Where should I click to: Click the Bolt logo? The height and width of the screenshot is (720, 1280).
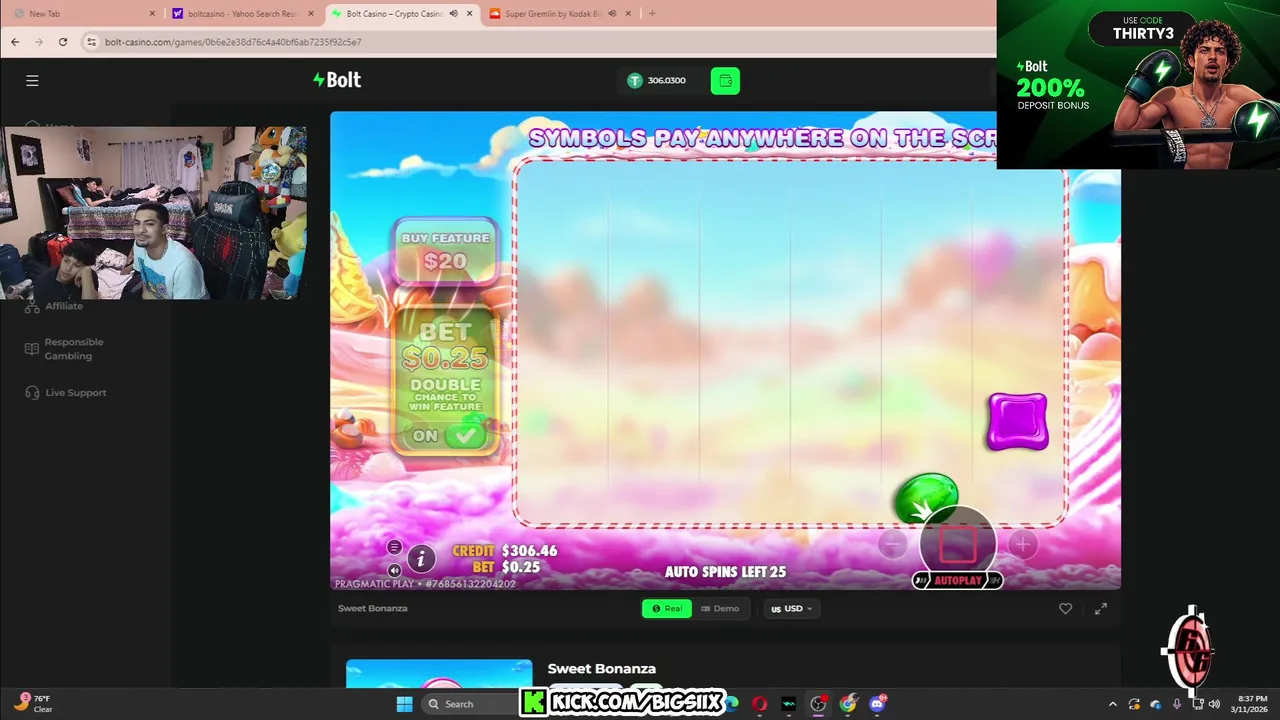point(337,80)
